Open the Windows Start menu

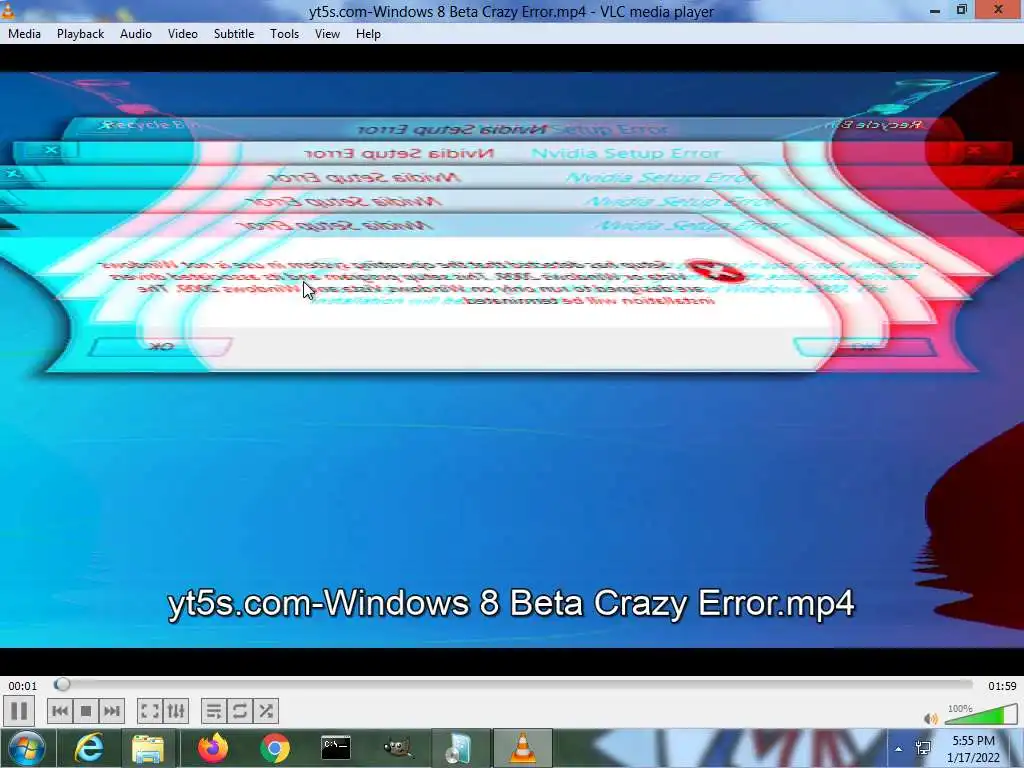click(27, 748)
